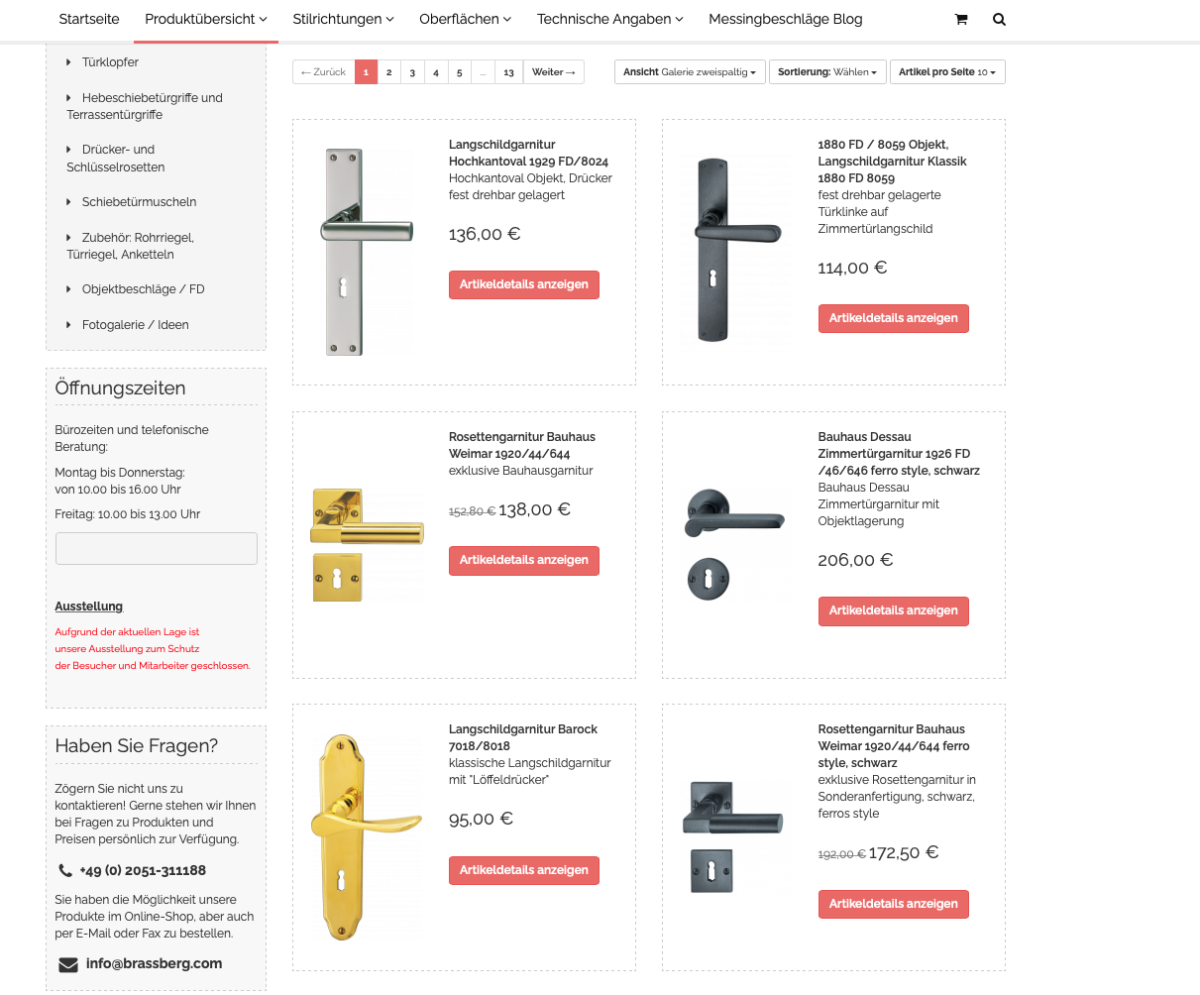This screenshot has width=1200, height=995.
Task: Open Startseite in the navigation bar
Action: click(x=89, y=19)
